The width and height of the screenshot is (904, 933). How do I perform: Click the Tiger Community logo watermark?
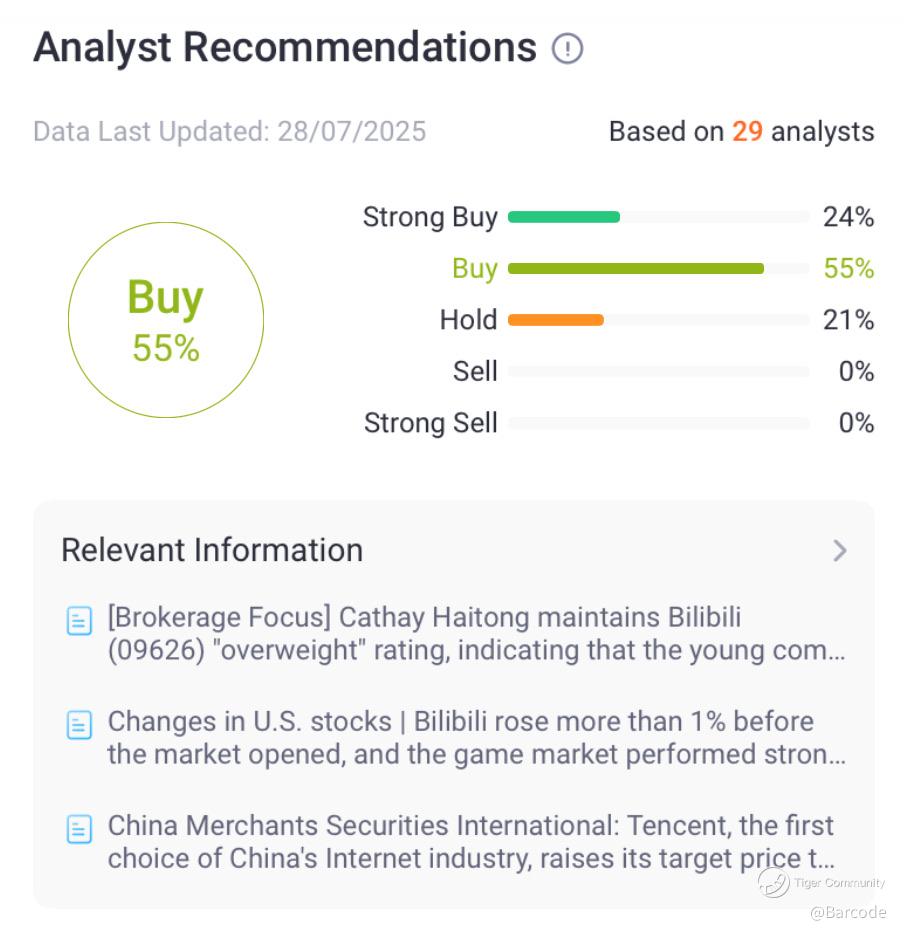pos(773,881)
